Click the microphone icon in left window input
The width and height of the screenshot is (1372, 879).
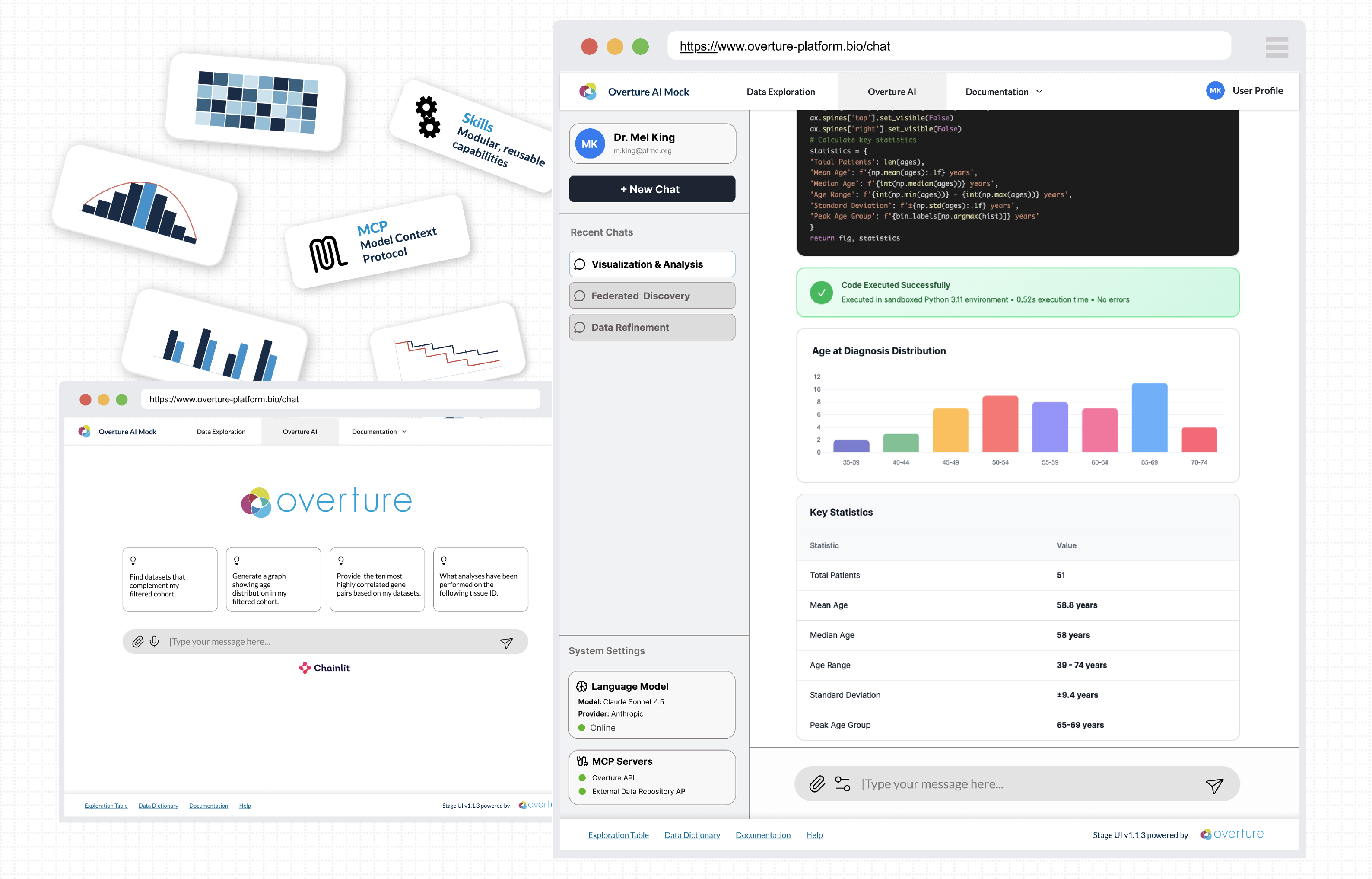[x=154, y=642]
